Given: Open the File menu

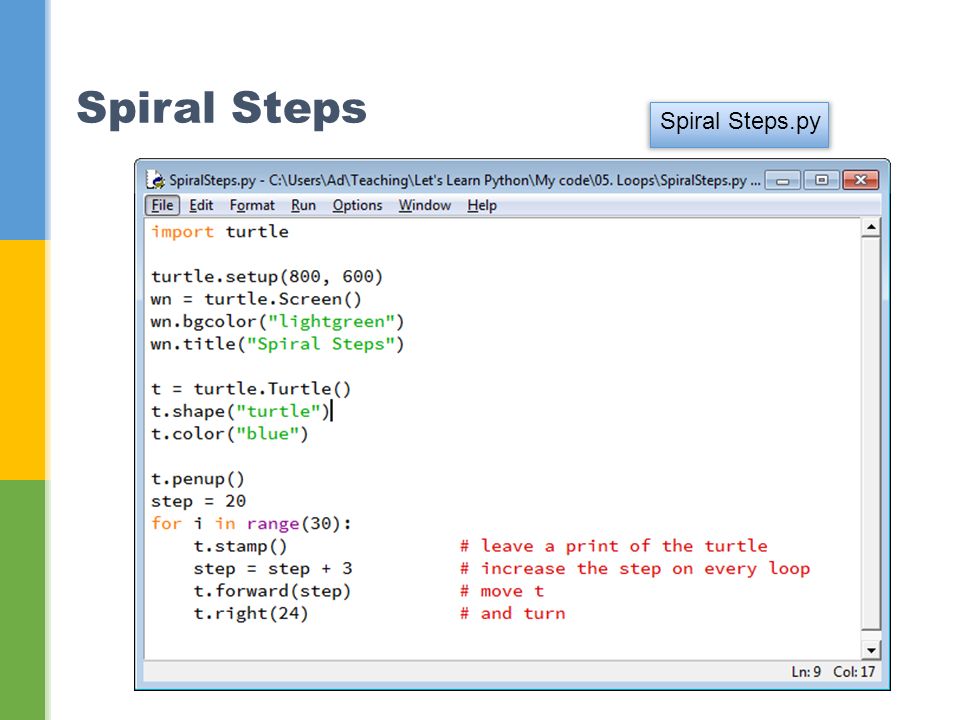Looking at the screenshot, I should (162, 205).
